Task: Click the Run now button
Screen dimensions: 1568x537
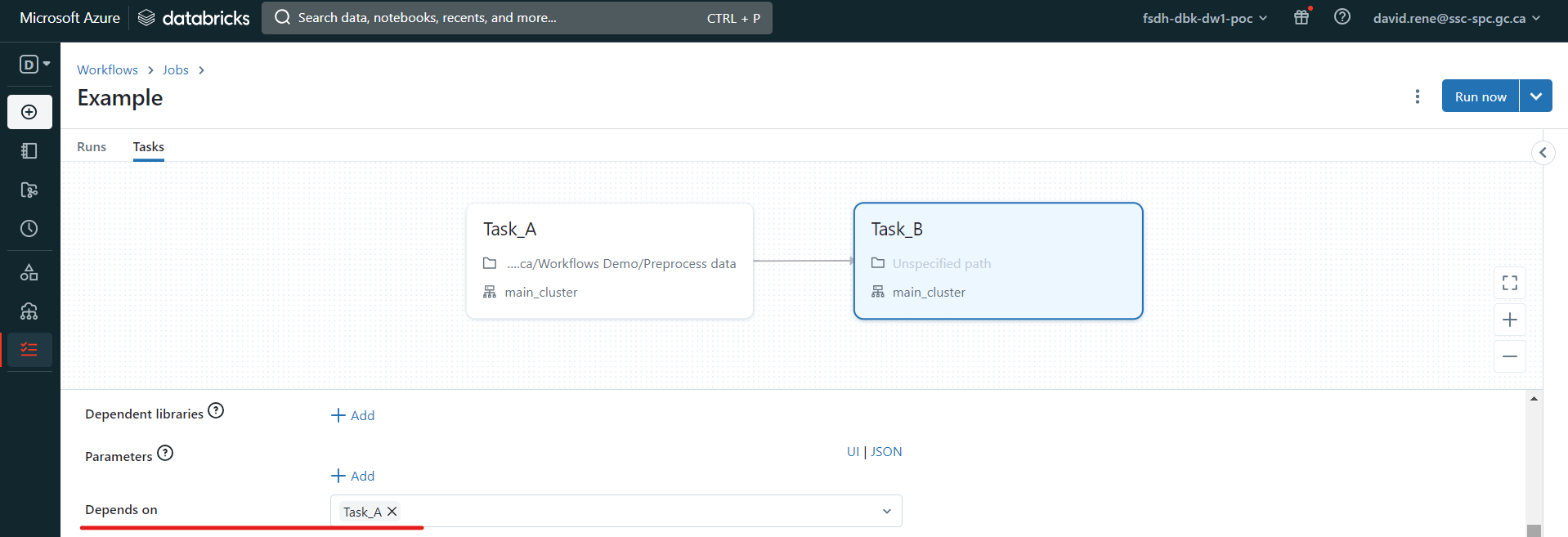Action: click(x=1480, y=96)
